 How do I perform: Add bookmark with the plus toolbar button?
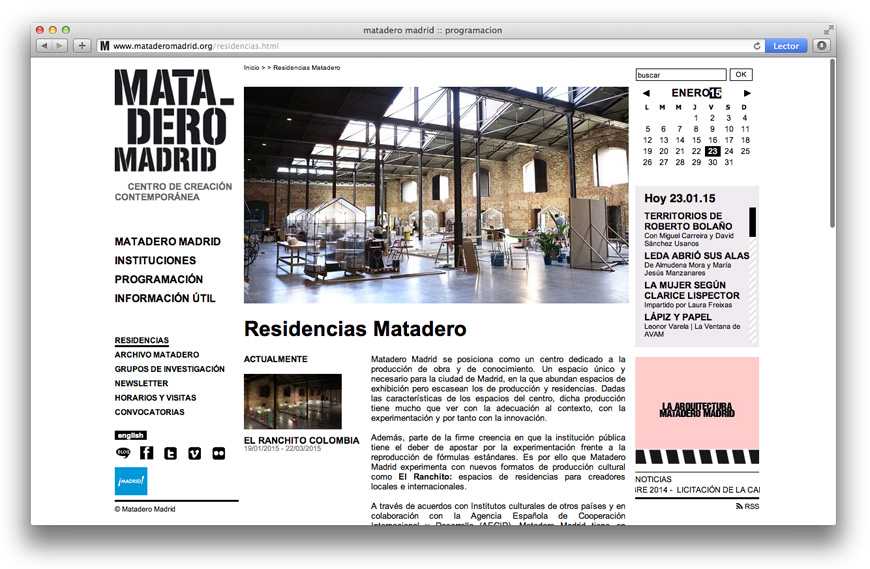[82, 46]
